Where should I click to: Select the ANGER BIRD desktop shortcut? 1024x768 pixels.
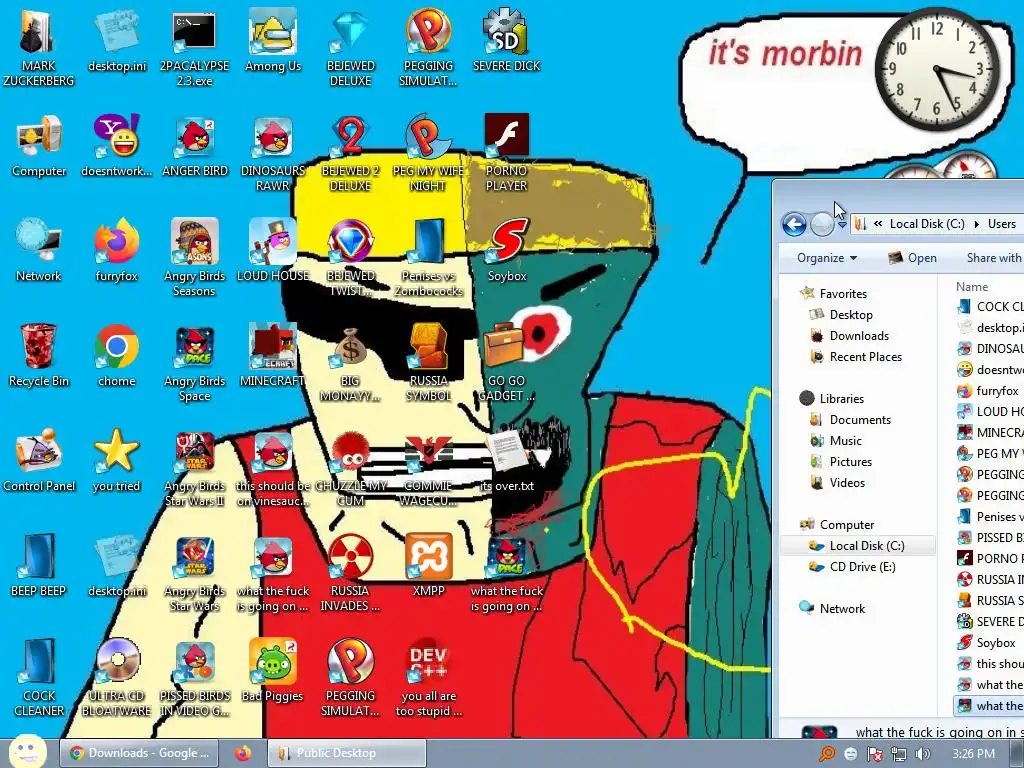(195, 146)
